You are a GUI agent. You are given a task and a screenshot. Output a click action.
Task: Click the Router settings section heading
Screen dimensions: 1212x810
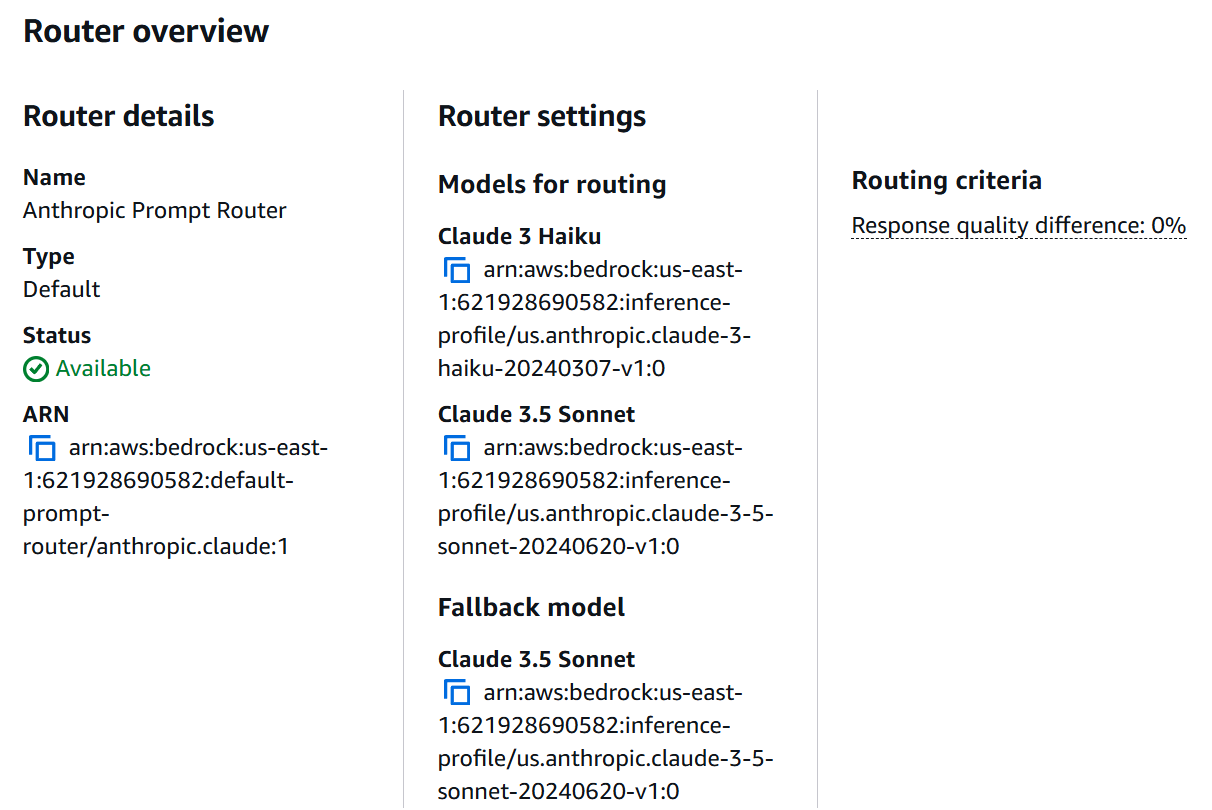pos(541,116)
